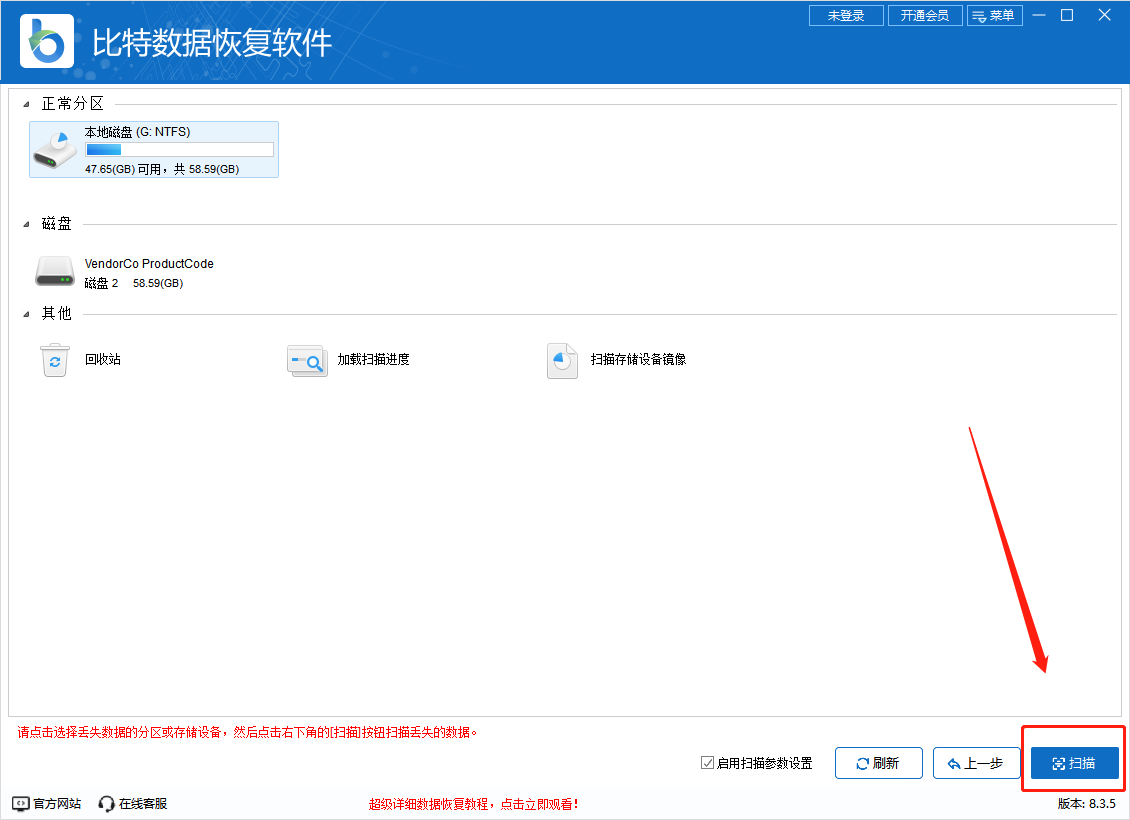Click the load scan progress icon
The height and width of the screenshot is (820, 1130).
307,360
